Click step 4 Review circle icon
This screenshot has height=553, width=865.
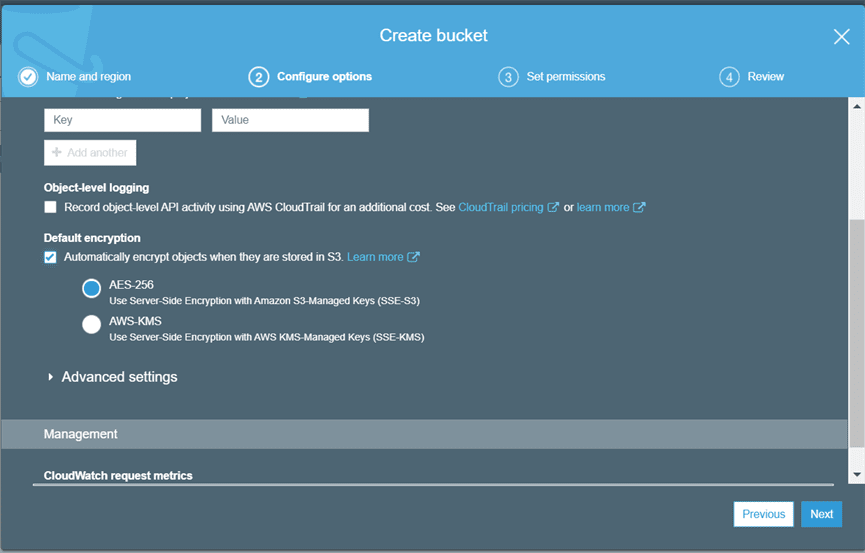[x=729, y=77]
